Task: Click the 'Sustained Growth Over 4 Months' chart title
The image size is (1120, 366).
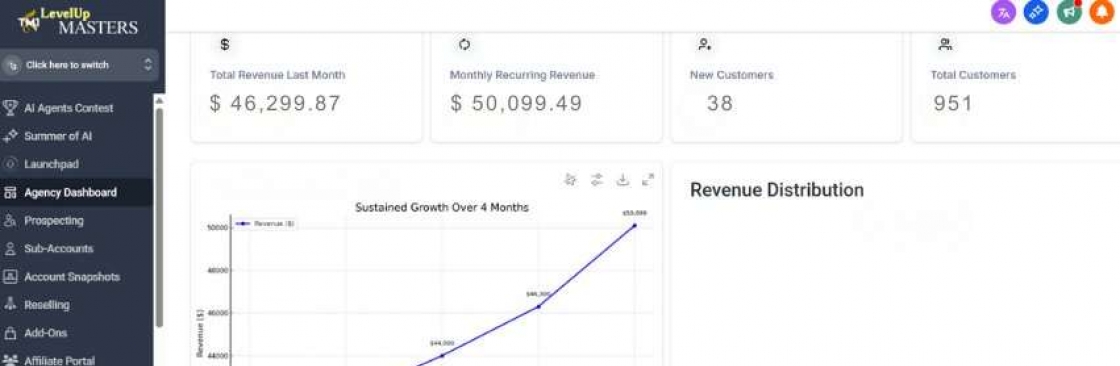Action: tap(441, 208)
